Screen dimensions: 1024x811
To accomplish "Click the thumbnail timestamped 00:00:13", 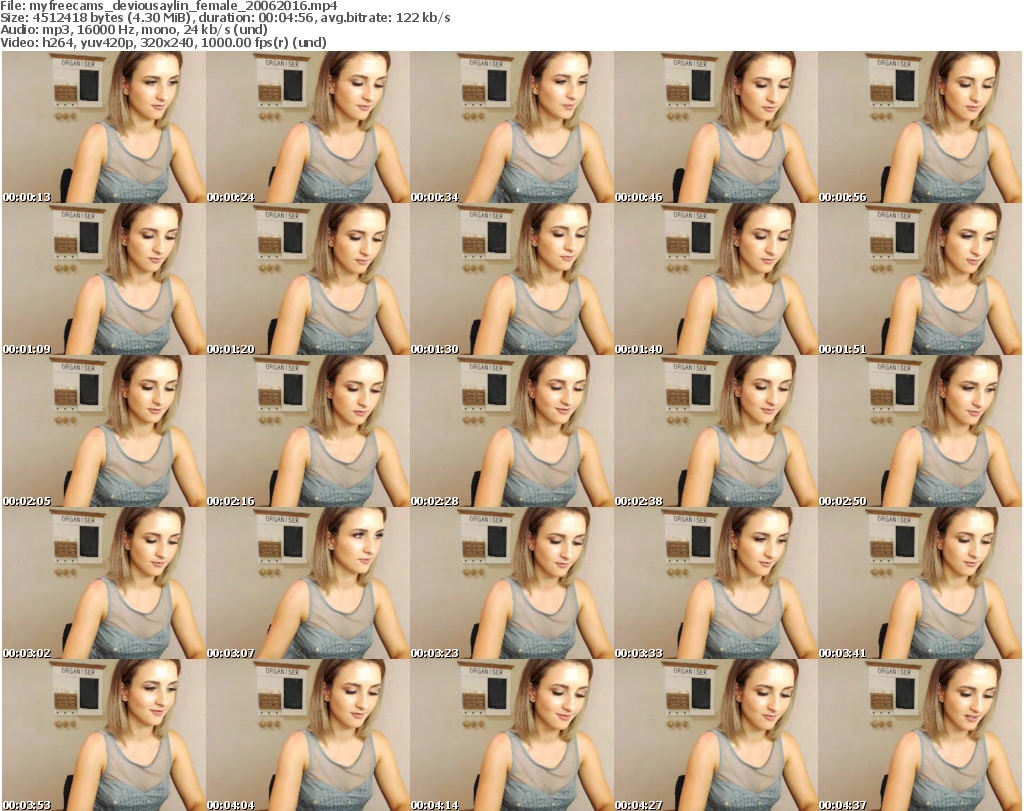I will pos(103,127).
